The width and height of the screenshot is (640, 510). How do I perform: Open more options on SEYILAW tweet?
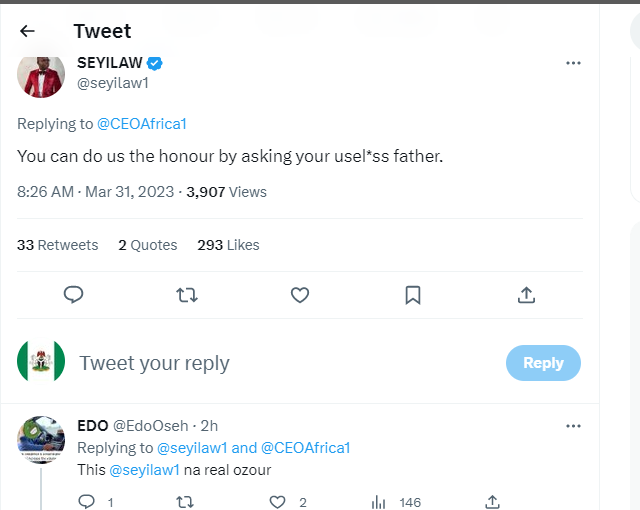(x=573, y=63)
